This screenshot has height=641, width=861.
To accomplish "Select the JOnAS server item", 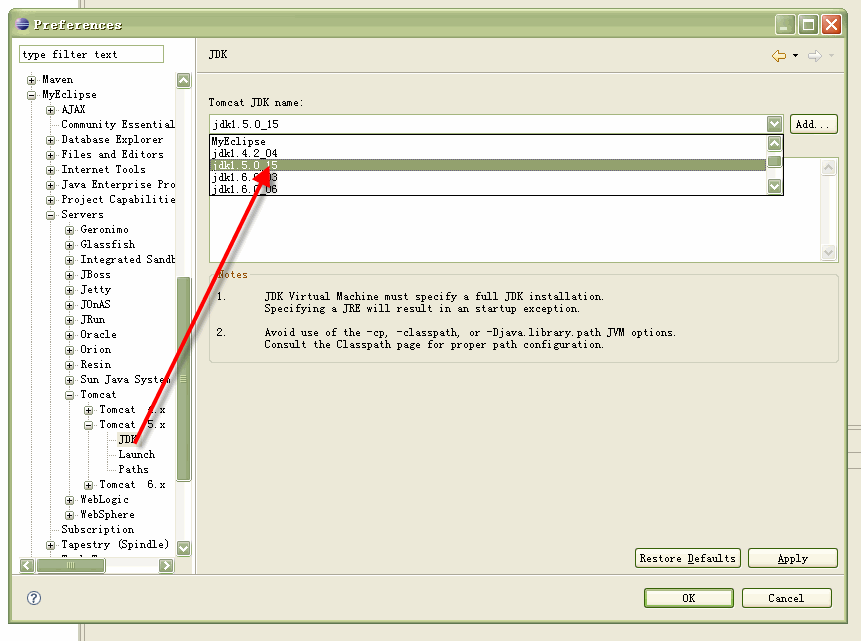I will 96,304.
